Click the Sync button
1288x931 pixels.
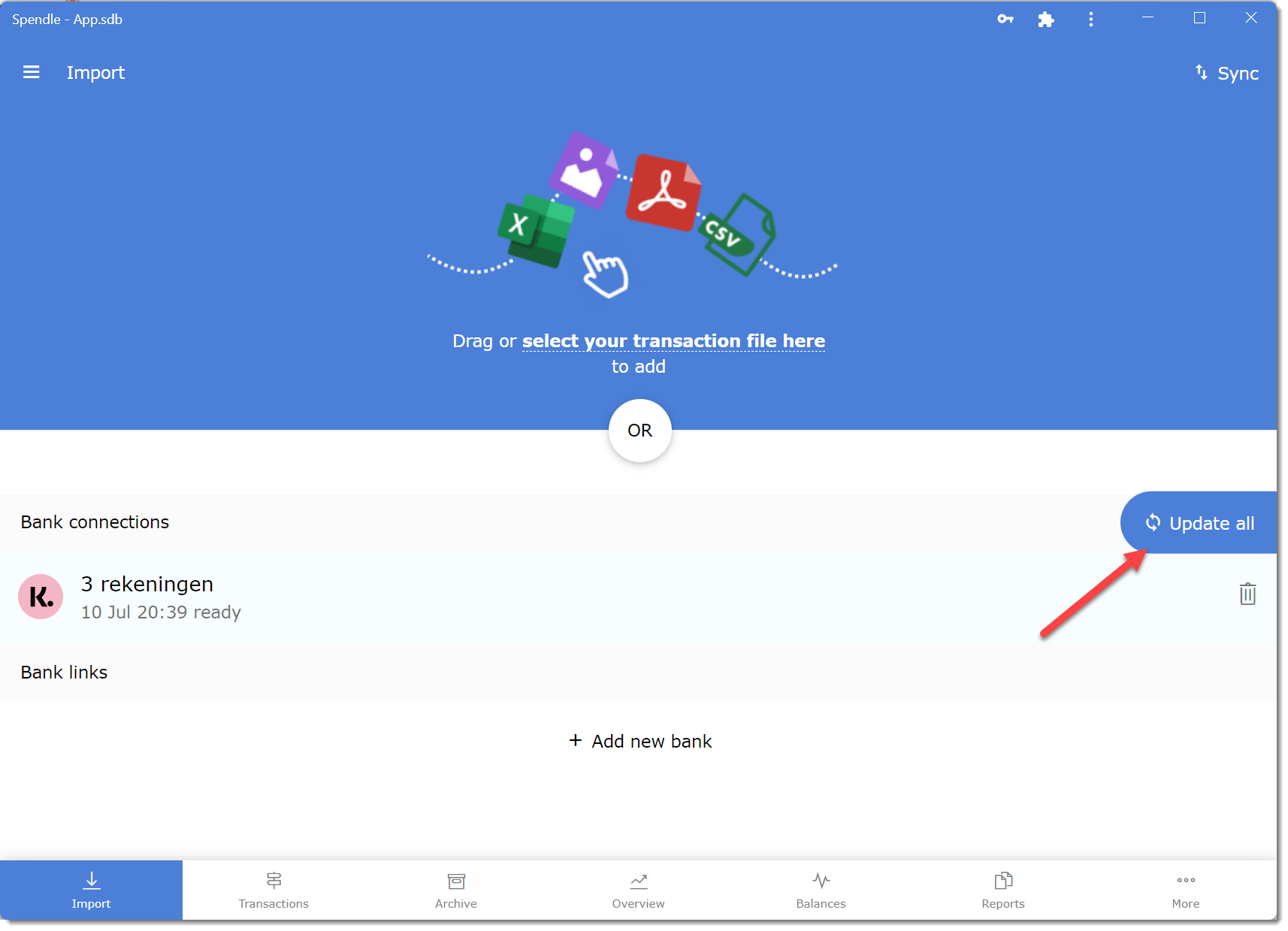coord(1226,73)
